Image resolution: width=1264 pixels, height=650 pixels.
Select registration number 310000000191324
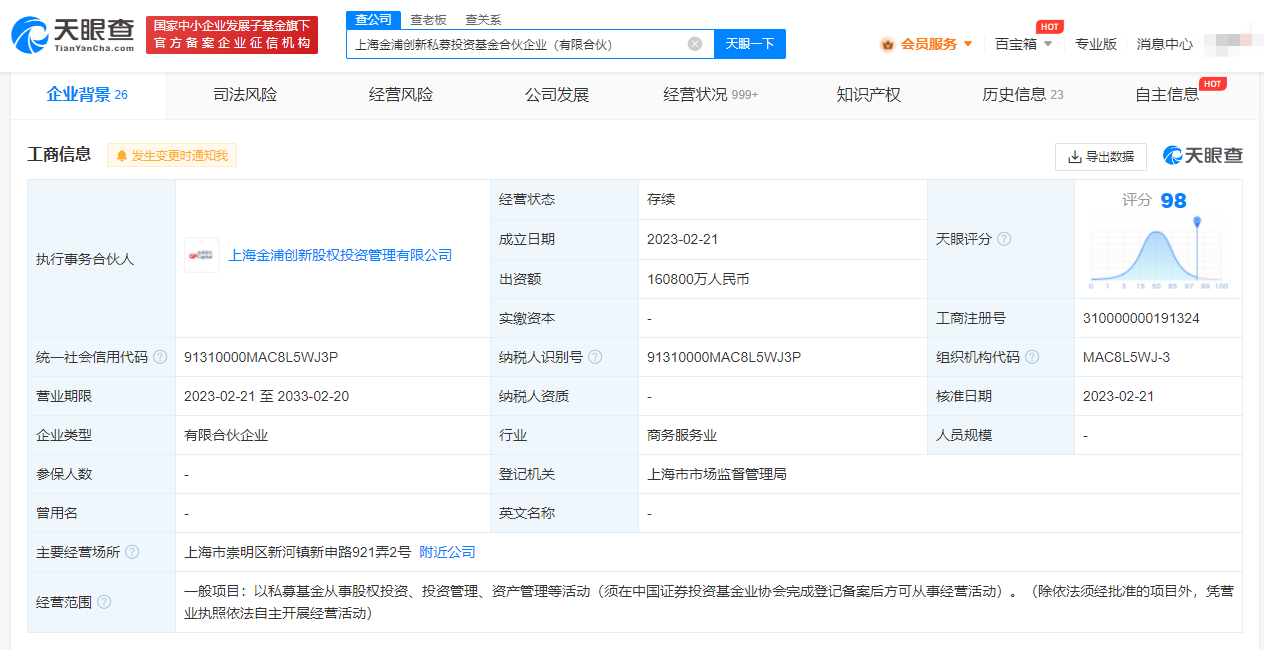tap(1141, 318)
